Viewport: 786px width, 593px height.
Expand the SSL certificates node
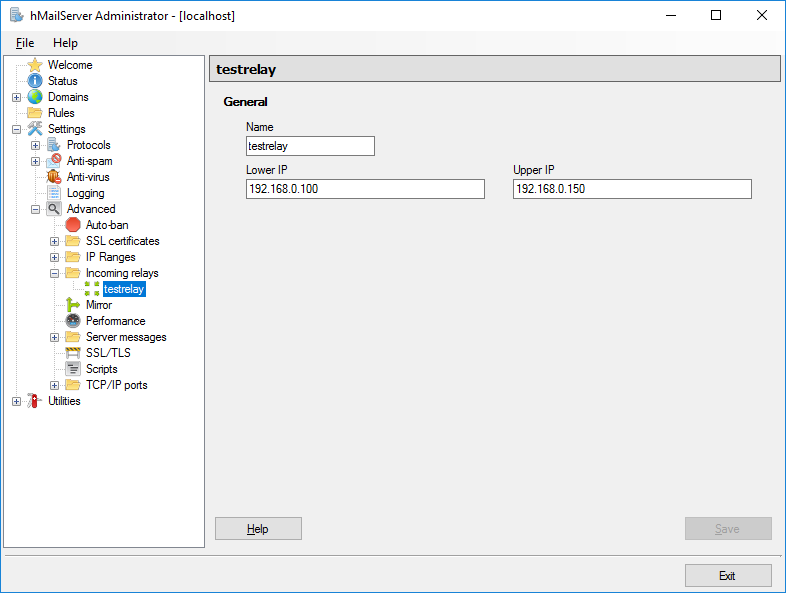coord(54,241)
